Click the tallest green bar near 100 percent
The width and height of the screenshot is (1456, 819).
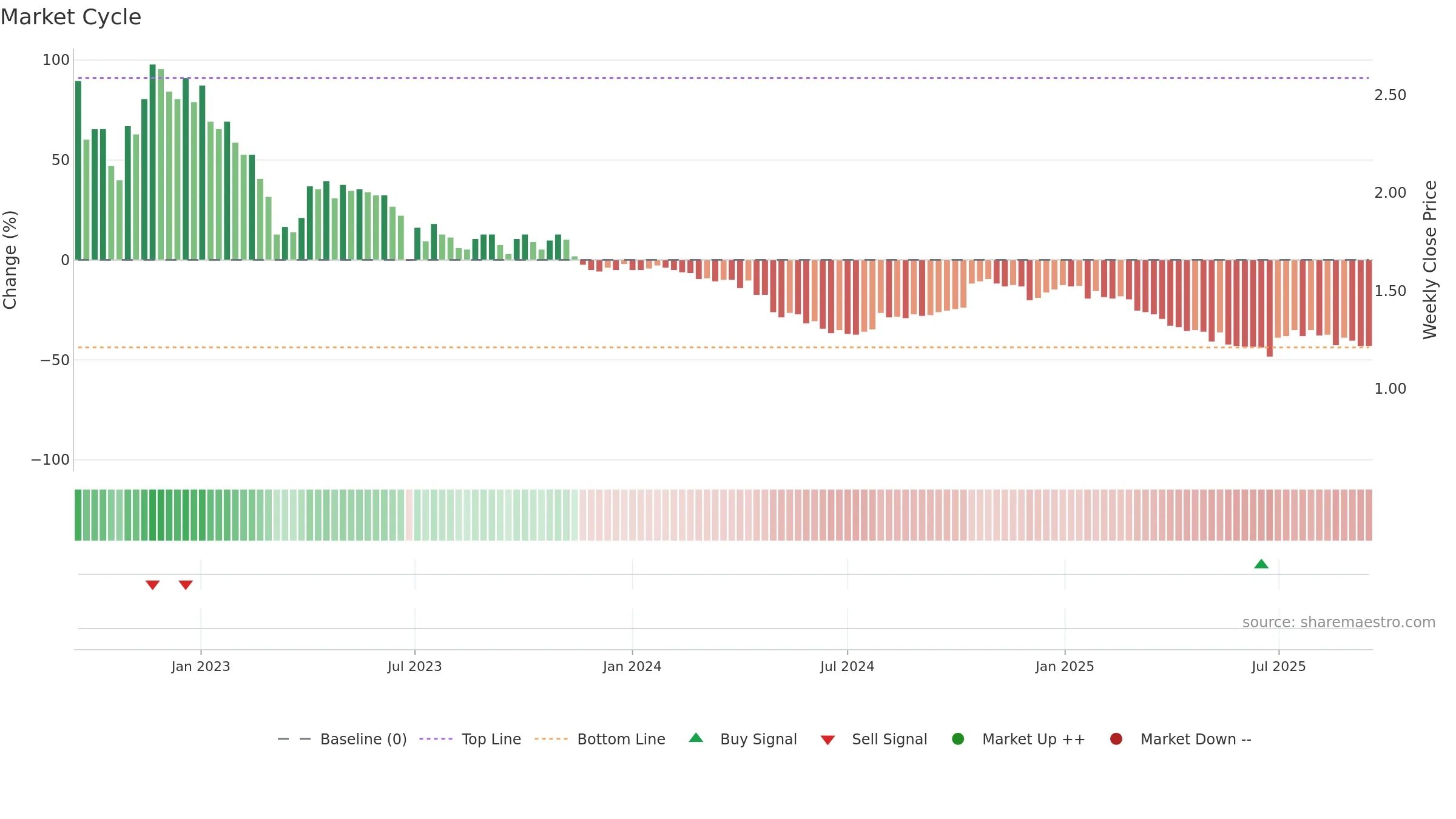[152, 162]
